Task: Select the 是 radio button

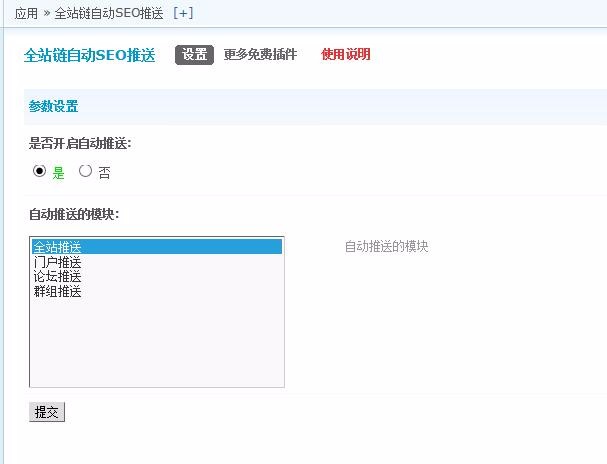Action: click(x=39, y=171)
